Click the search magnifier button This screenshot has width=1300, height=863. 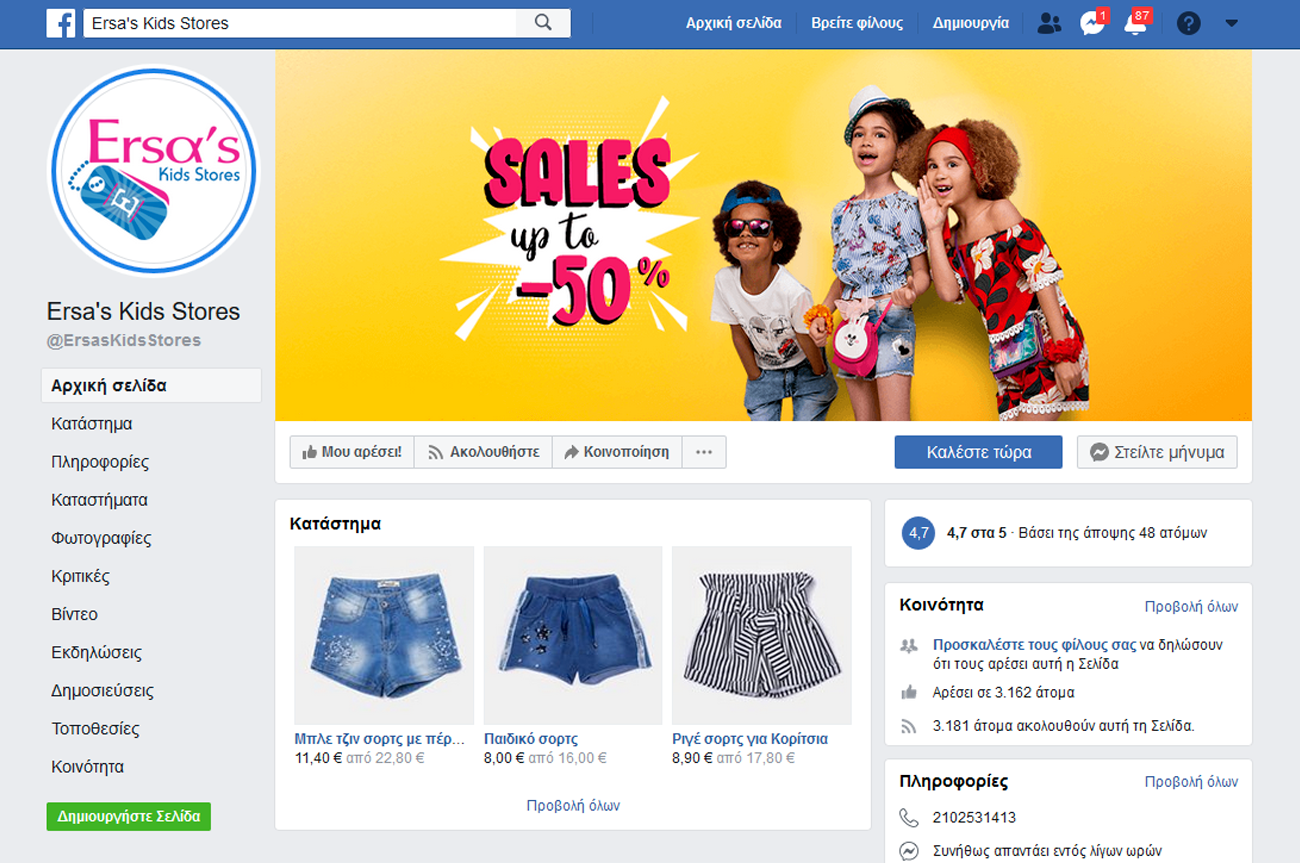(543, 23)
